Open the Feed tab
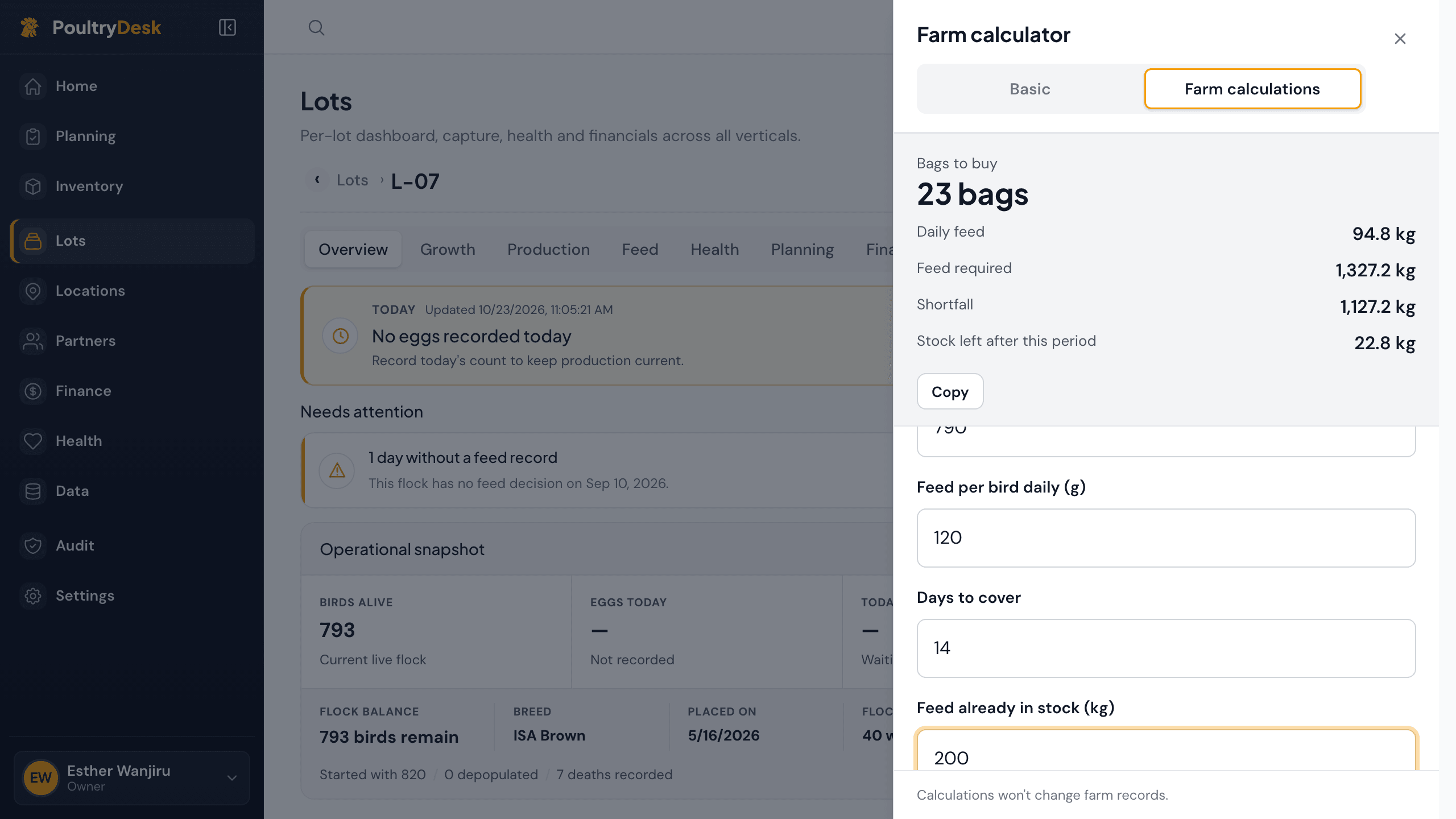The width and height of the screenshot is (1456, 819). (x=640, y=249)
